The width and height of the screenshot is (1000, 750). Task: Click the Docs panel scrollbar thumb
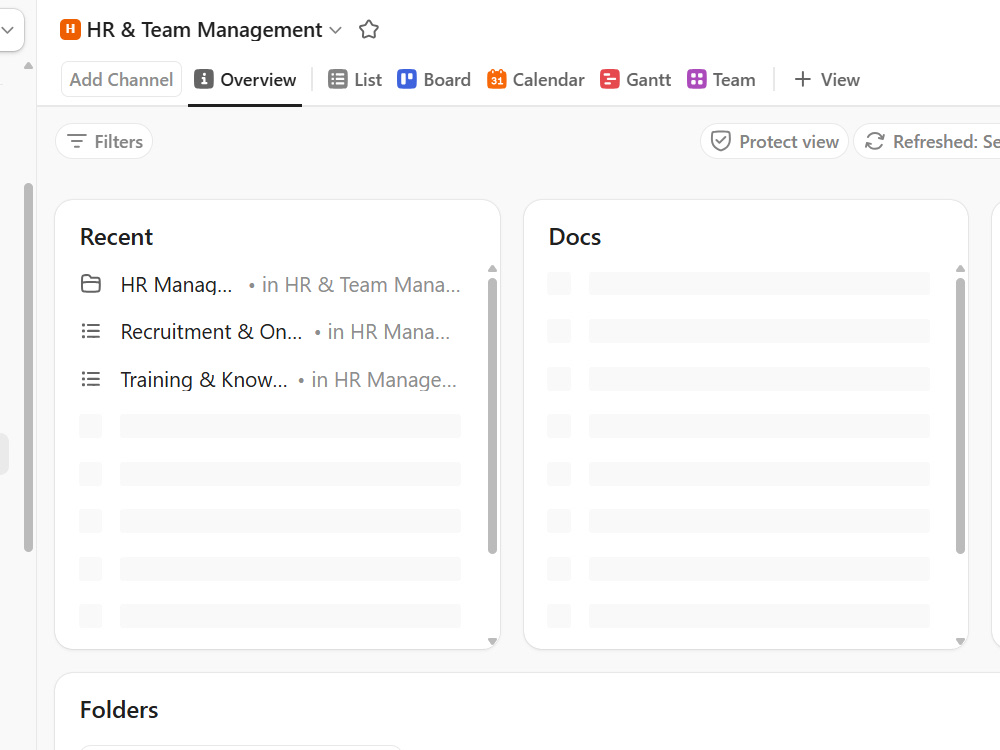pyautogui.click(x=960, y=416)
